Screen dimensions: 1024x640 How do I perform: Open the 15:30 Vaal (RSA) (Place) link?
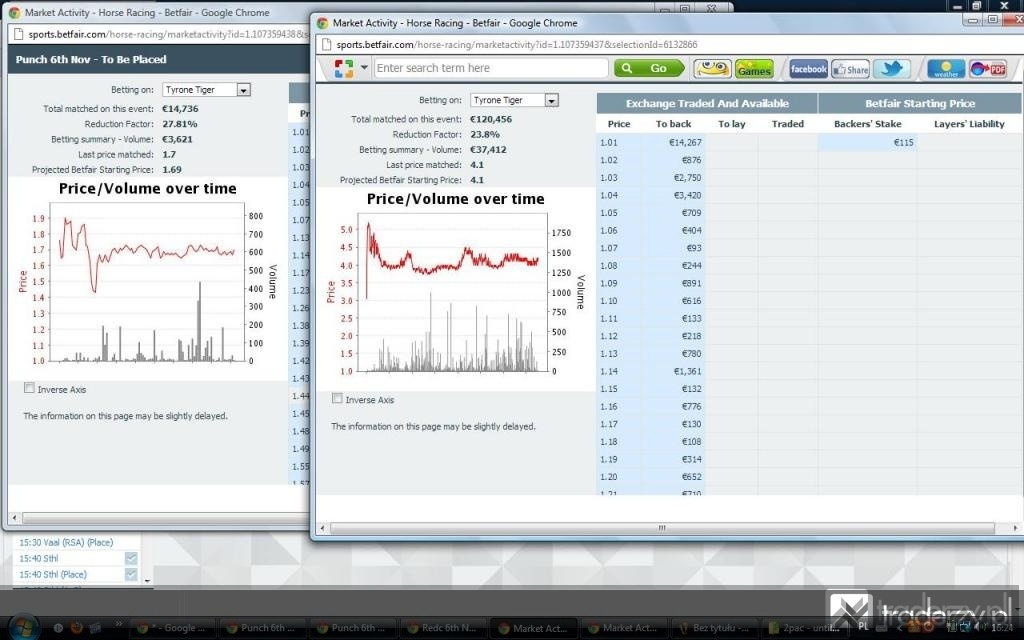tap(66, 542)
